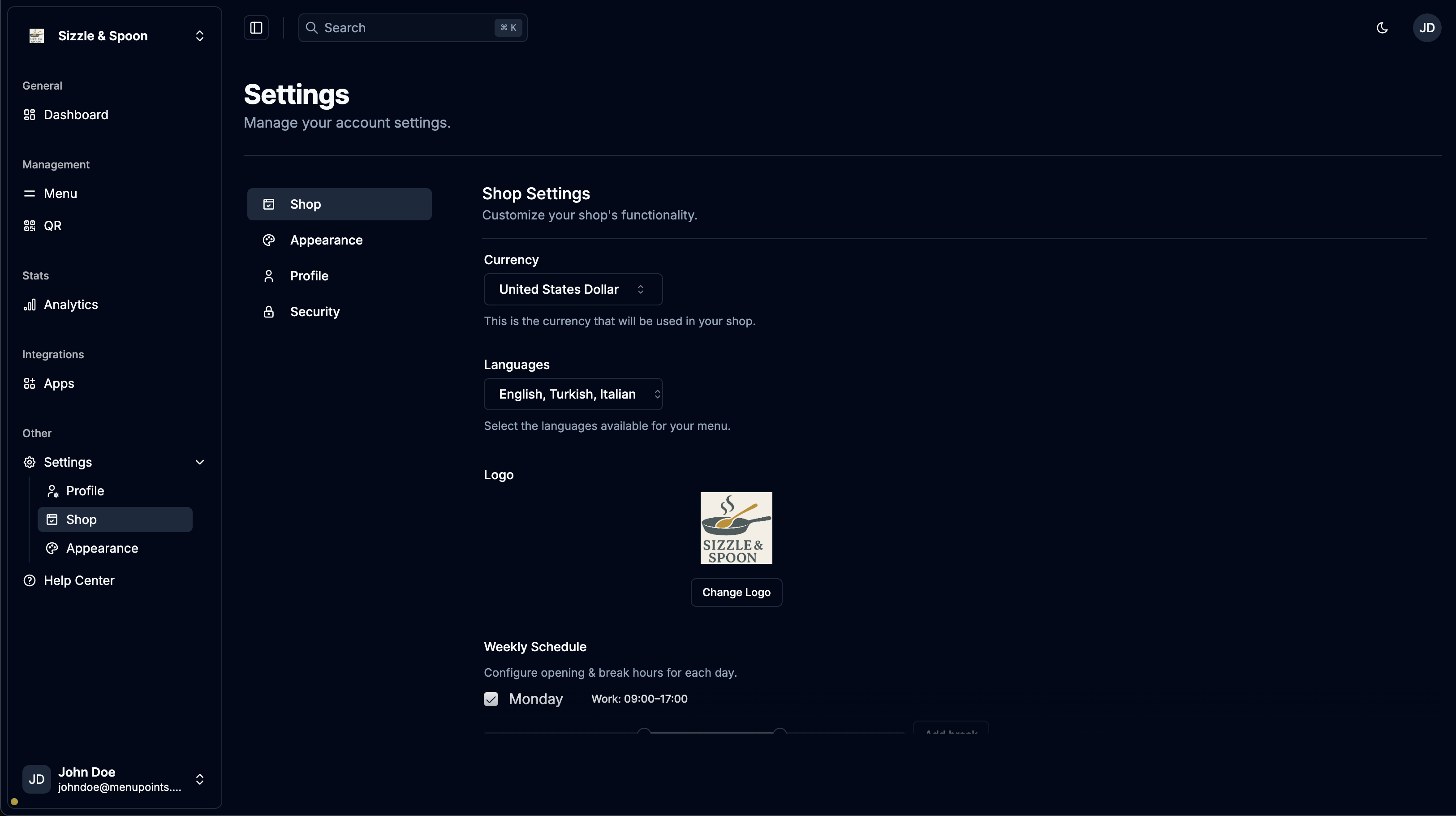Open Analytics in the sidebar

pyautogui.click(x=71, y=305)
